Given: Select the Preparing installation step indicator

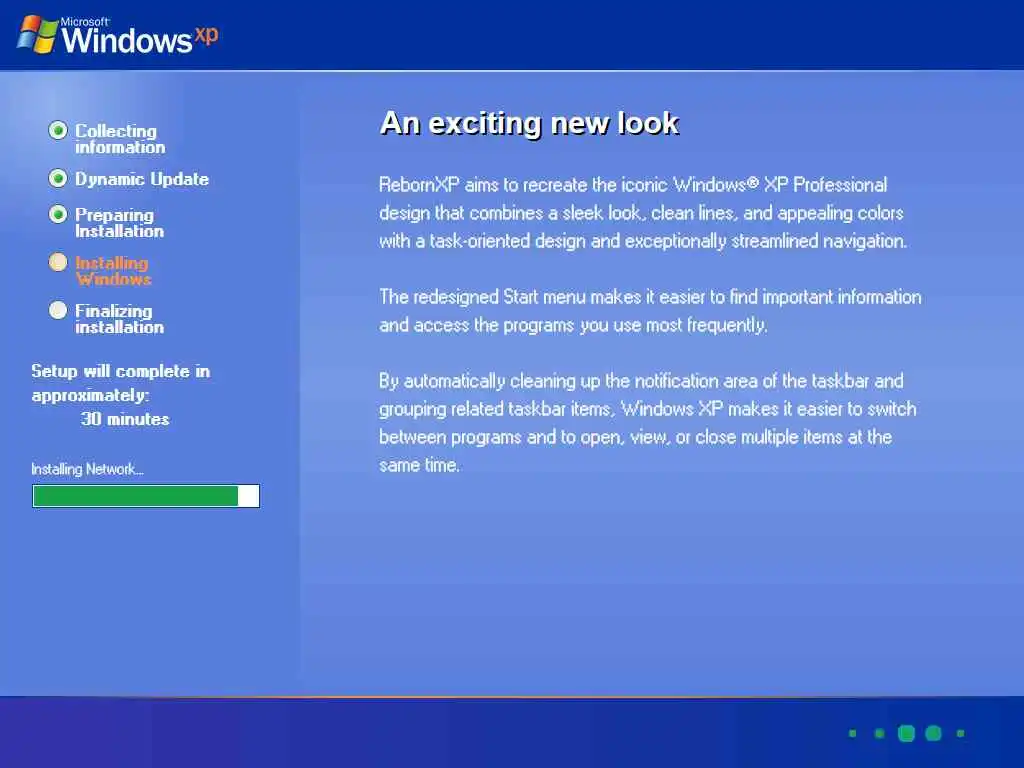Looking at the screenshot, I should (58, 214).
